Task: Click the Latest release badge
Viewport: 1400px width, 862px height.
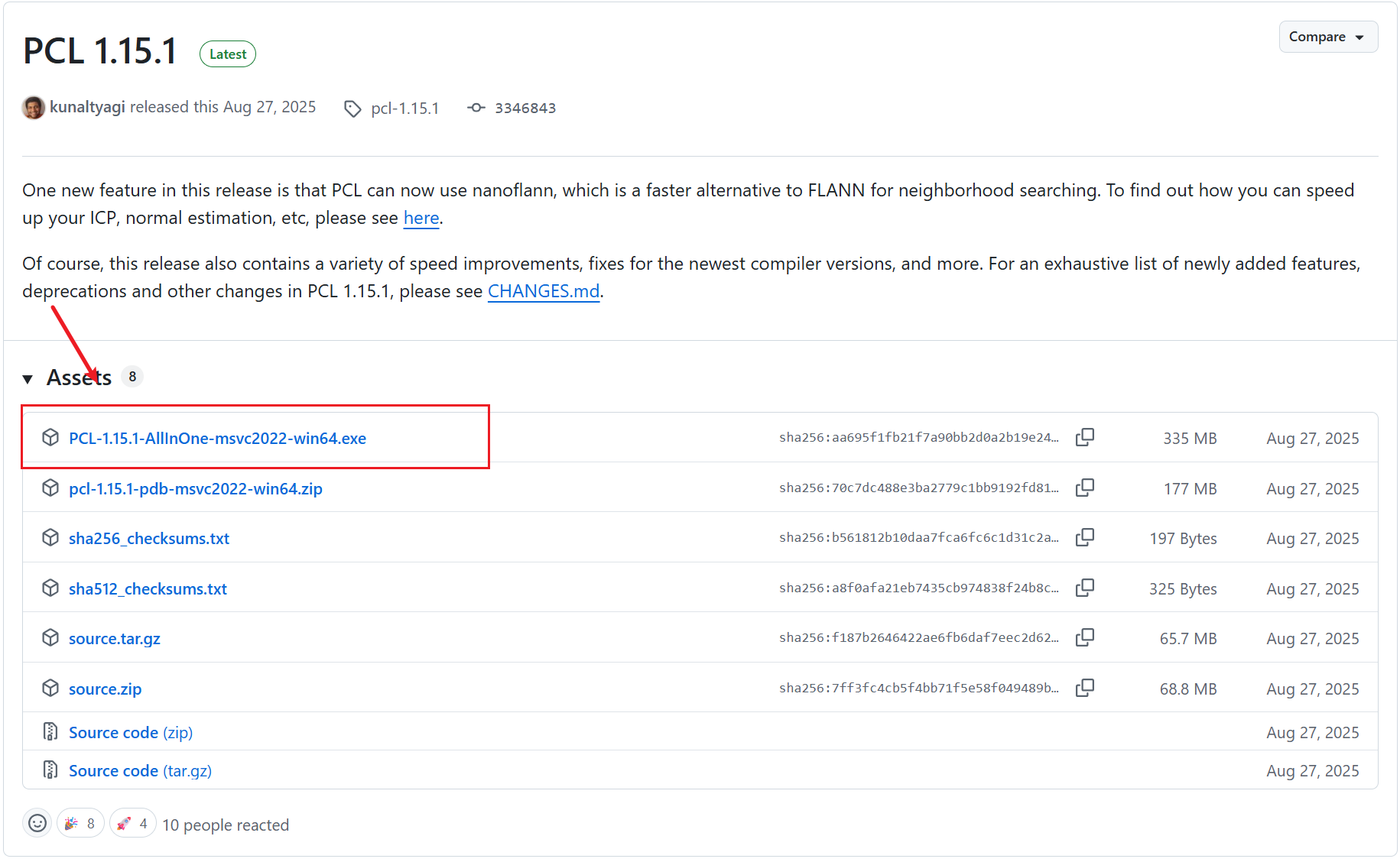Action: coord(228,54)
